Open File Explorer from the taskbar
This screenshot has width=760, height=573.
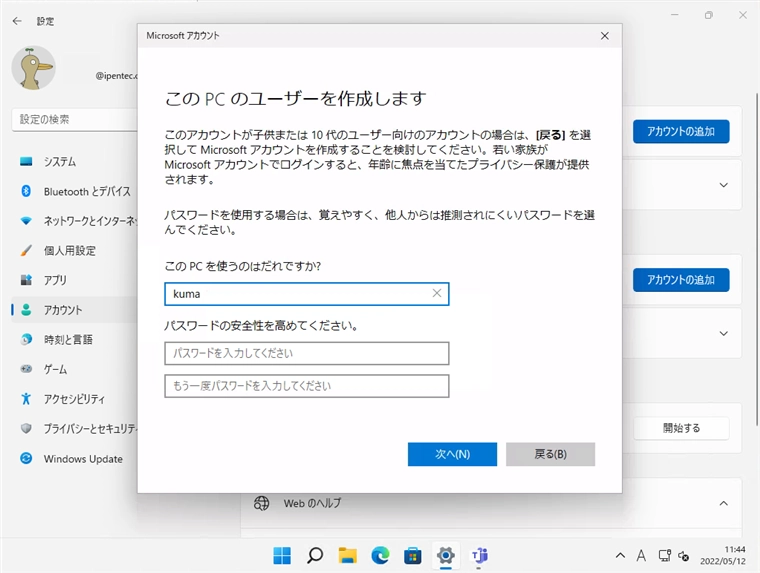348,556
